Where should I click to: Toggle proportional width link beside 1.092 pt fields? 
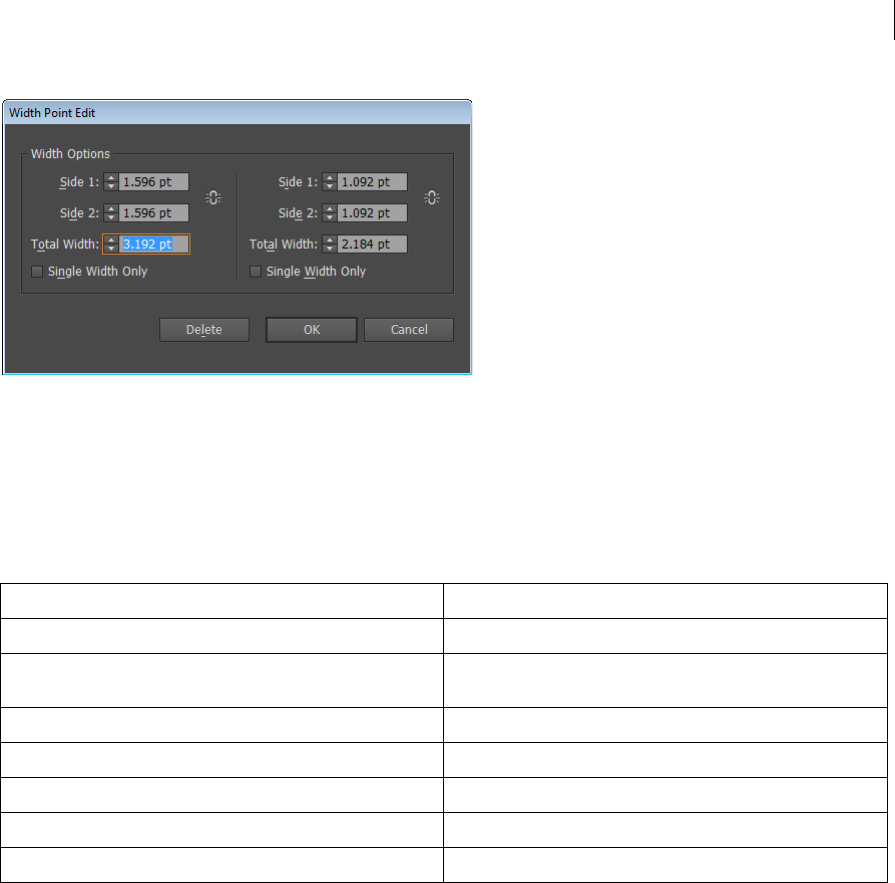coord(432,197)
